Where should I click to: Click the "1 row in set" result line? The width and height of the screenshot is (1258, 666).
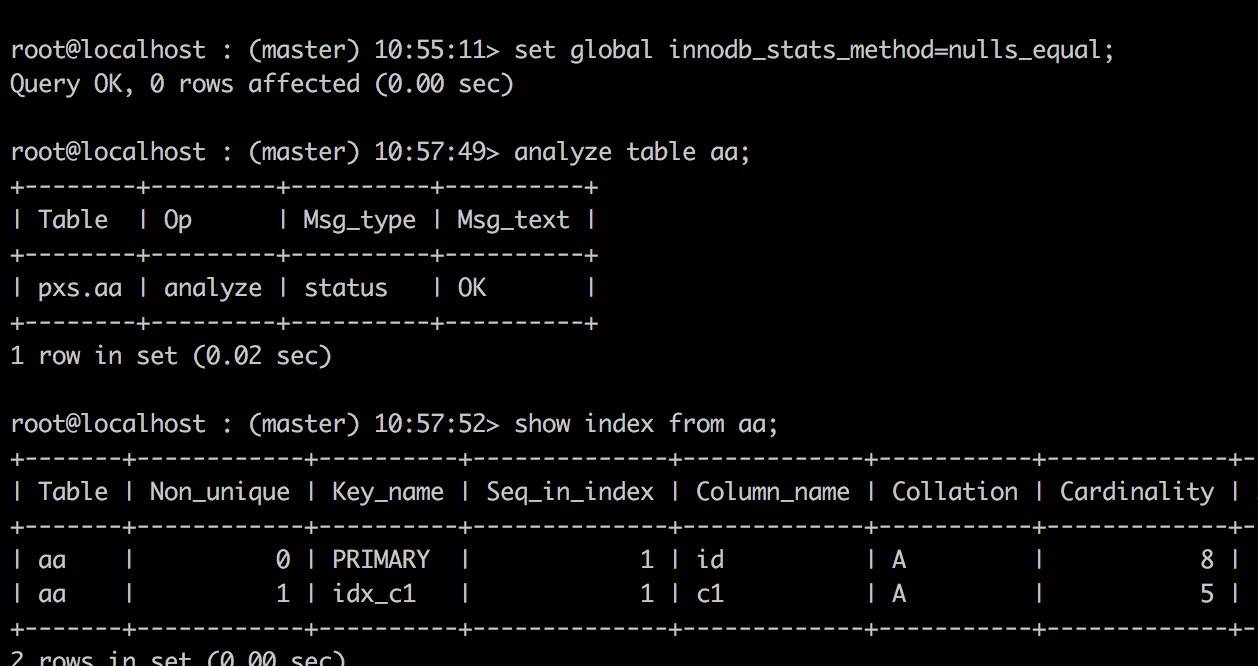point(170,355)
